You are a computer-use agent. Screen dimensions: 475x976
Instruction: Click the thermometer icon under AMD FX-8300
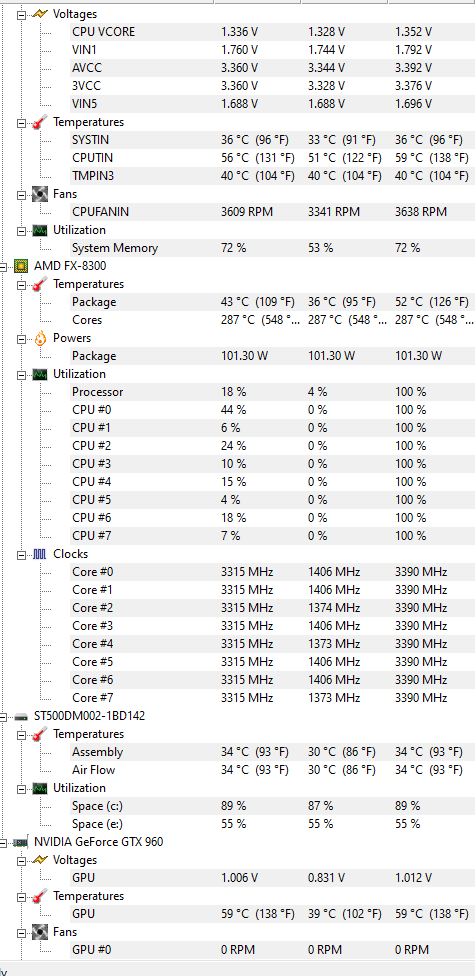pos(40,284)
